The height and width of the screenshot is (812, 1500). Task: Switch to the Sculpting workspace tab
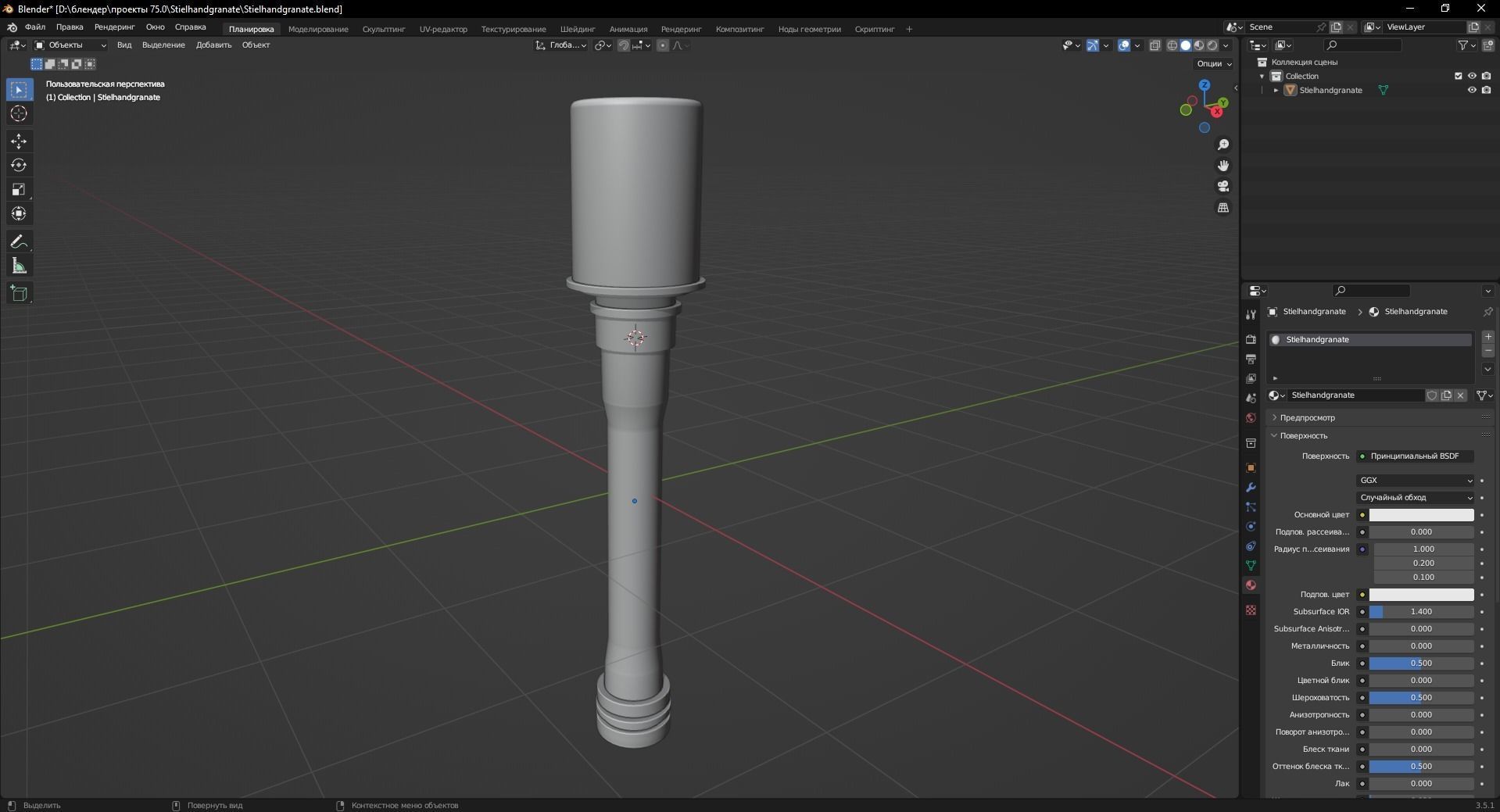[x=384, y=29]
